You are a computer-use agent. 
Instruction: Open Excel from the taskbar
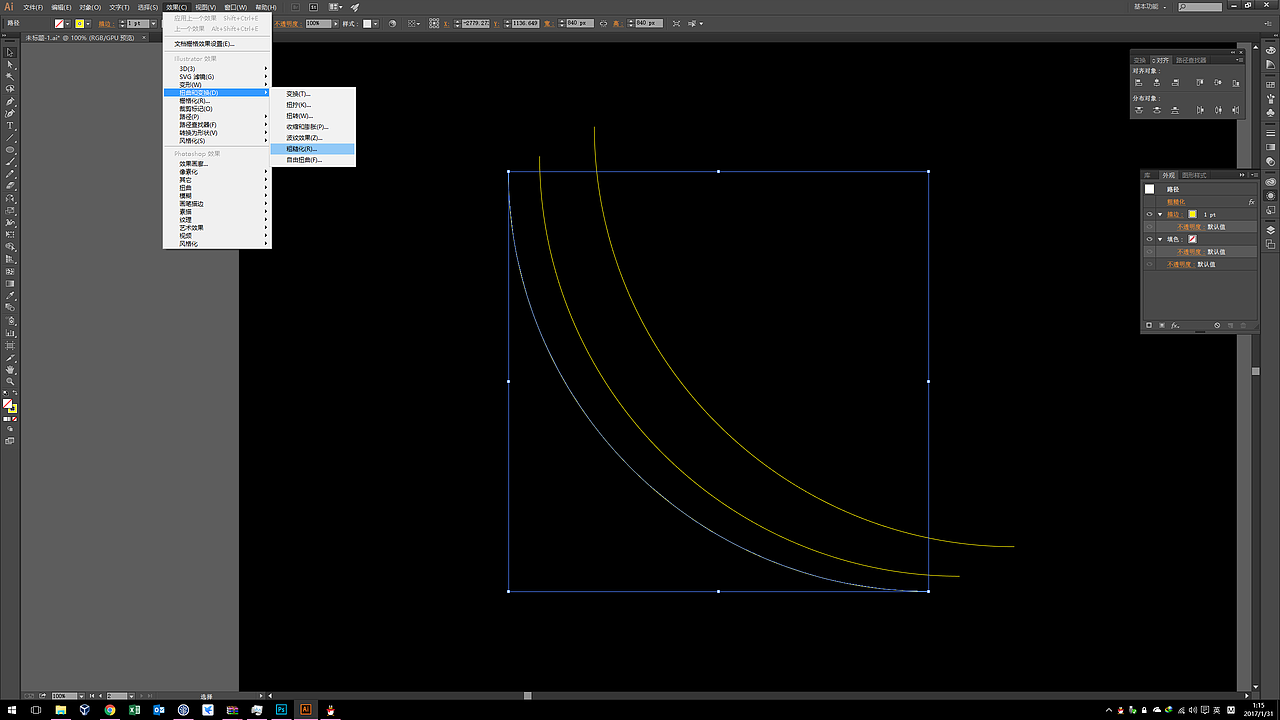[134, 710]
